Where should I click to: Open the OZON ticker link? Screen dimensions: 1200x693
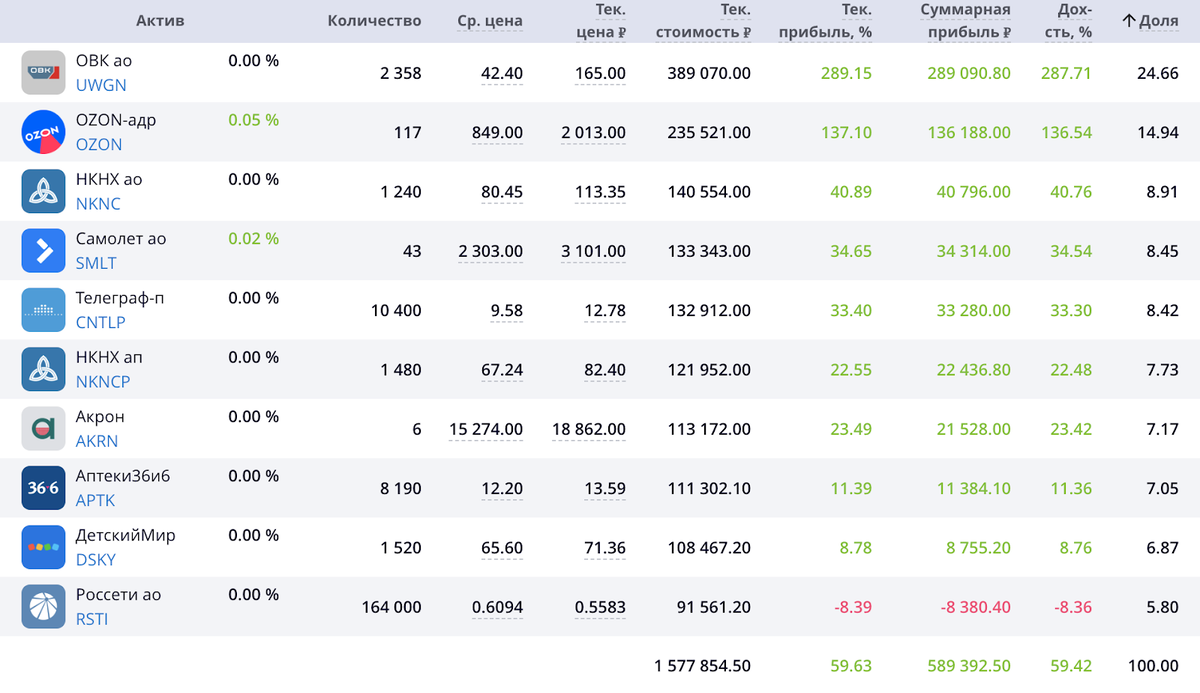point(99,144)
